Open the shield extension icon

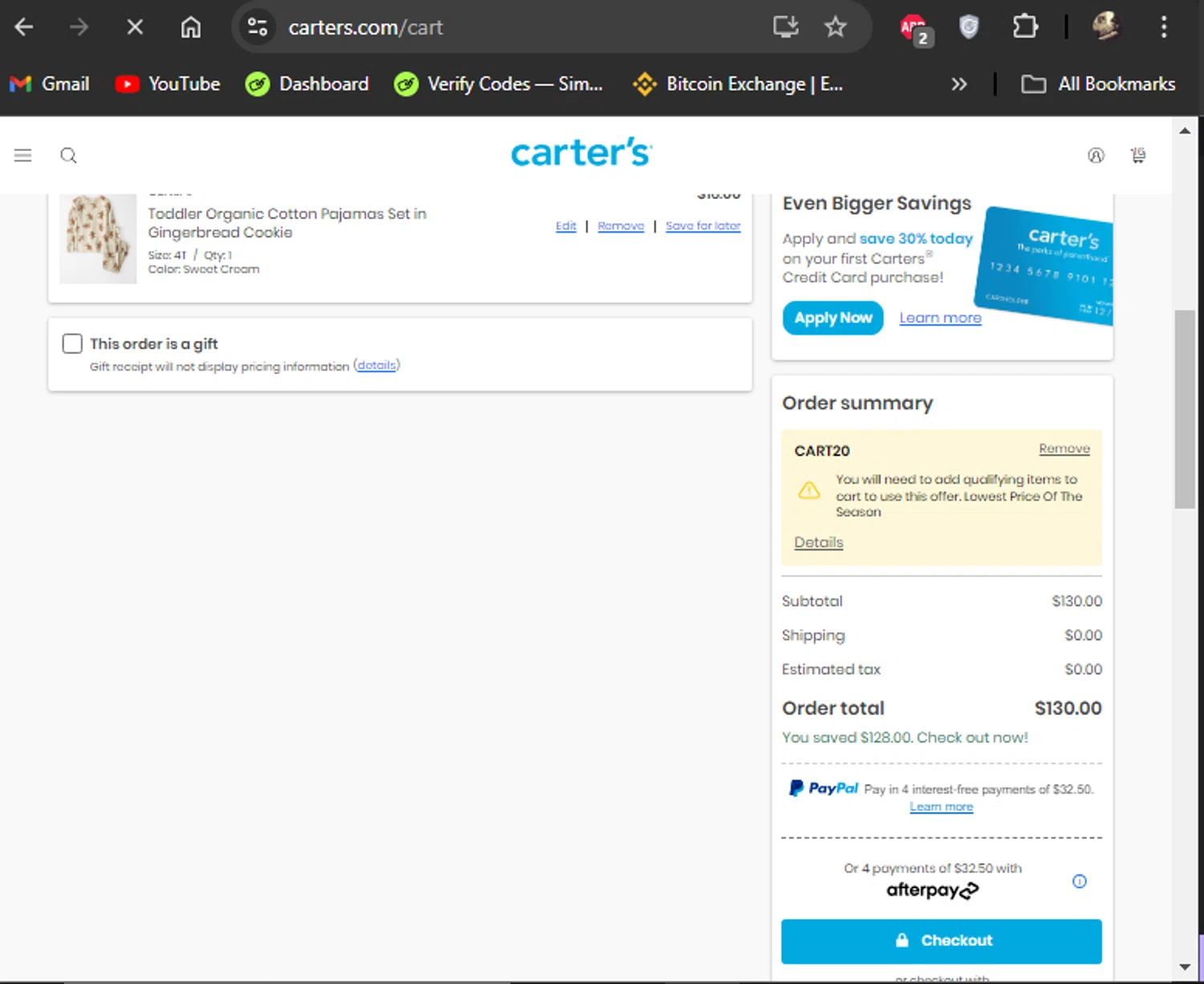click(969, 27)
